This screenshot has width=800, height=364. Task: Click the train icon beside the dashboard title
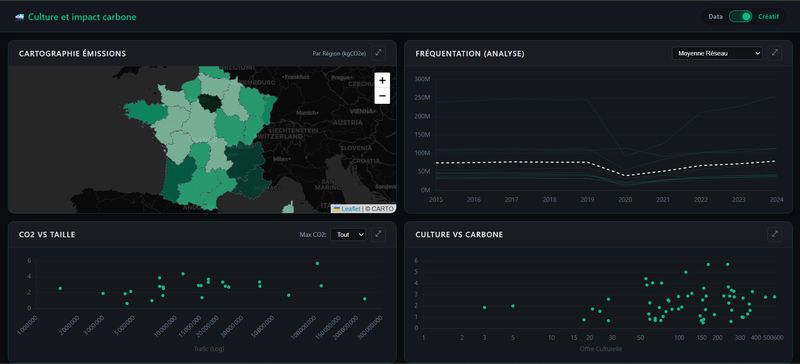click(20, 17)
